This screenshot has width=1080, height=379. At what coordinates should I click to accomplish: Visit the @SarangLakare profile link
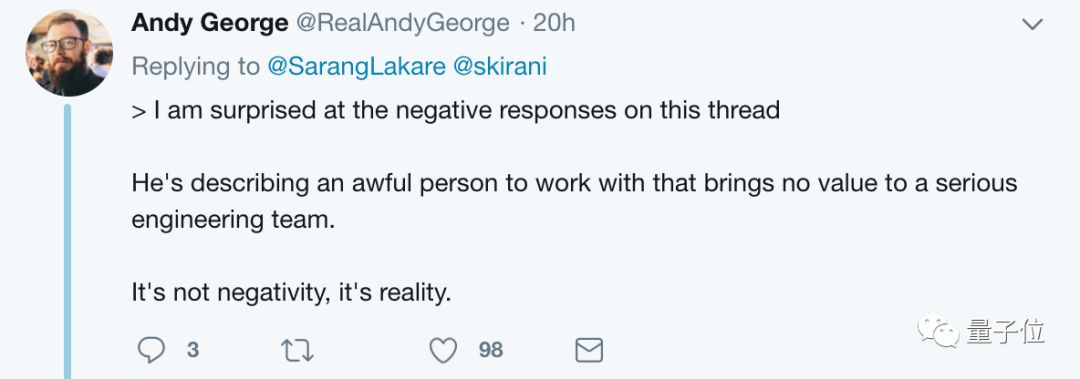click(353, 66)
